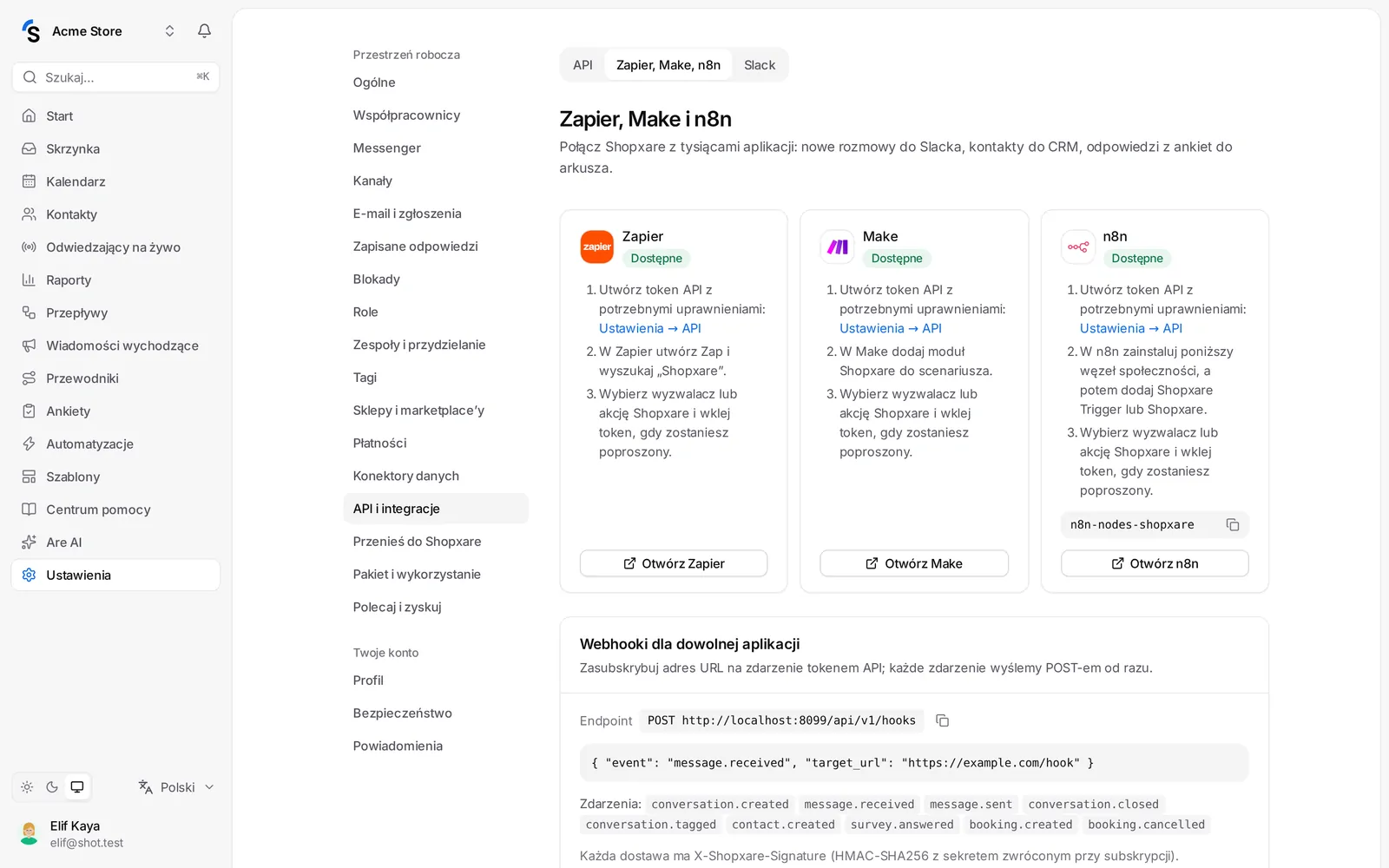Select system theme mode
The height and width of the screenshot is (868, 1389).
point(77,787)
